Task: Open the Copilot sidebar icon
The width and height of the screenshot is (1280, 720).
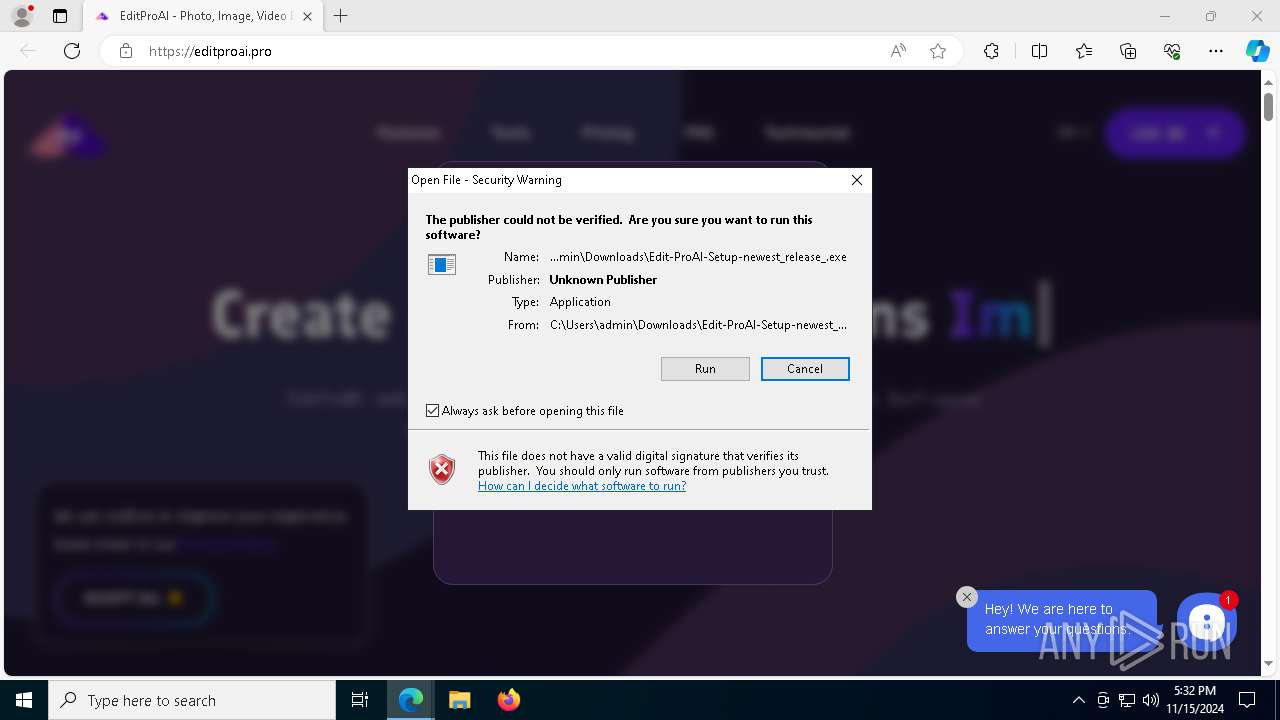Action: pos(1257,51)
